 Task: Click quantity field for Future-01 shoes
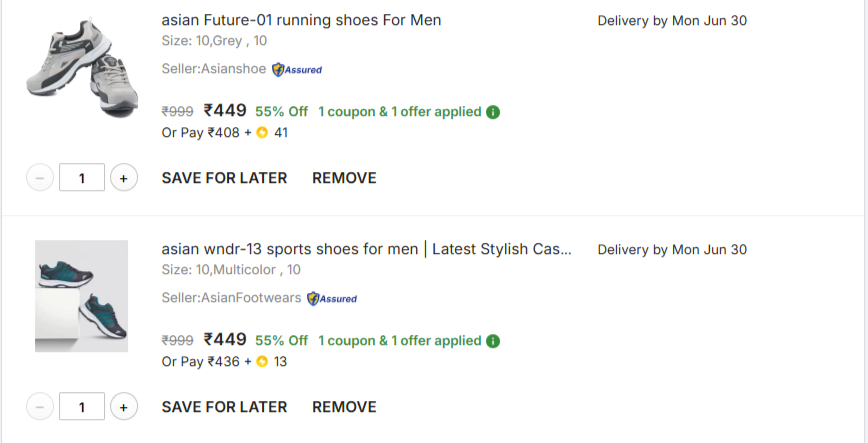(82, 178)
